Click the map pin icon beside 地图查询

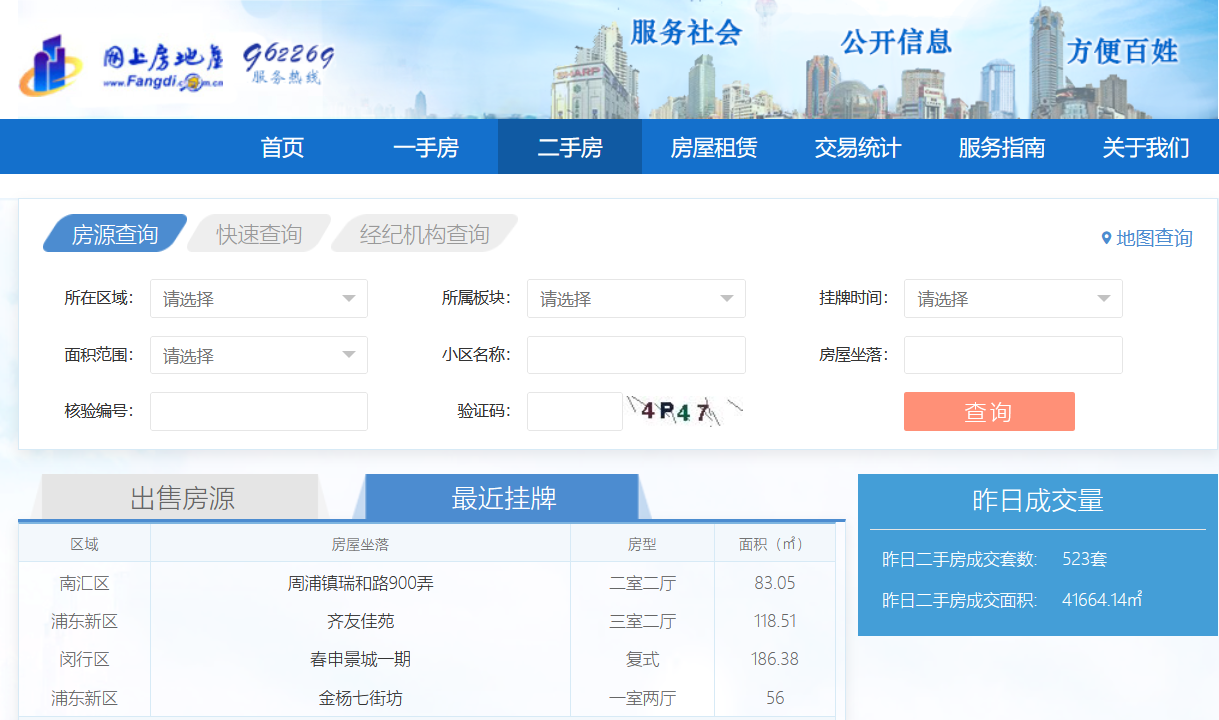click(1106, 238)
